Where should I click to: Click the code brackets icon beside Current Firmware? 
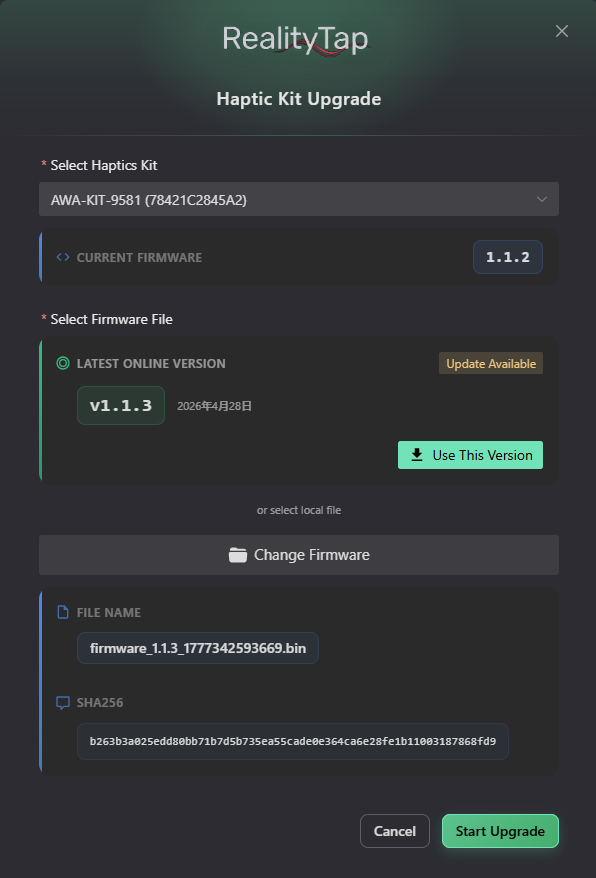pyautogui.click(x=63, y=258)
